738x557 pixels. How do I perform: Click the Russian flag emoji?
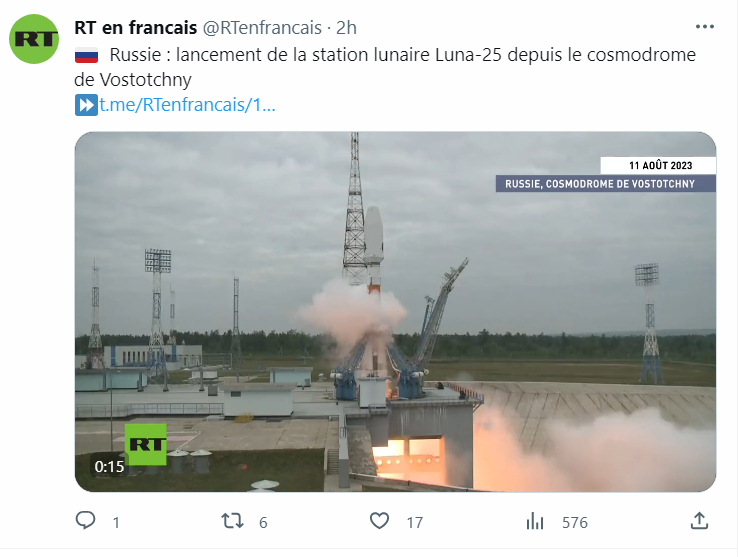tap(87, 55)
